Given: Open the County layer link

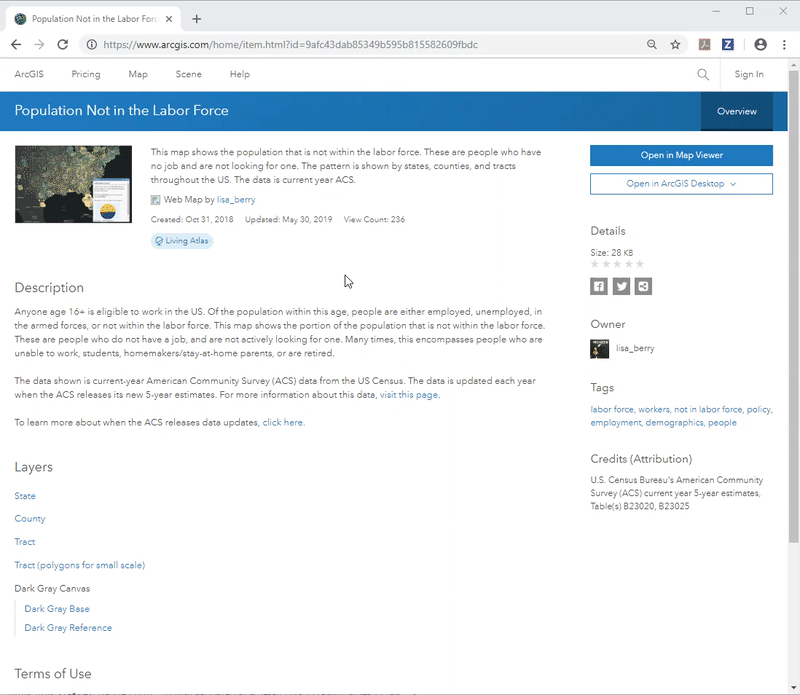Looking at the screenshot, I should point(30,518).
